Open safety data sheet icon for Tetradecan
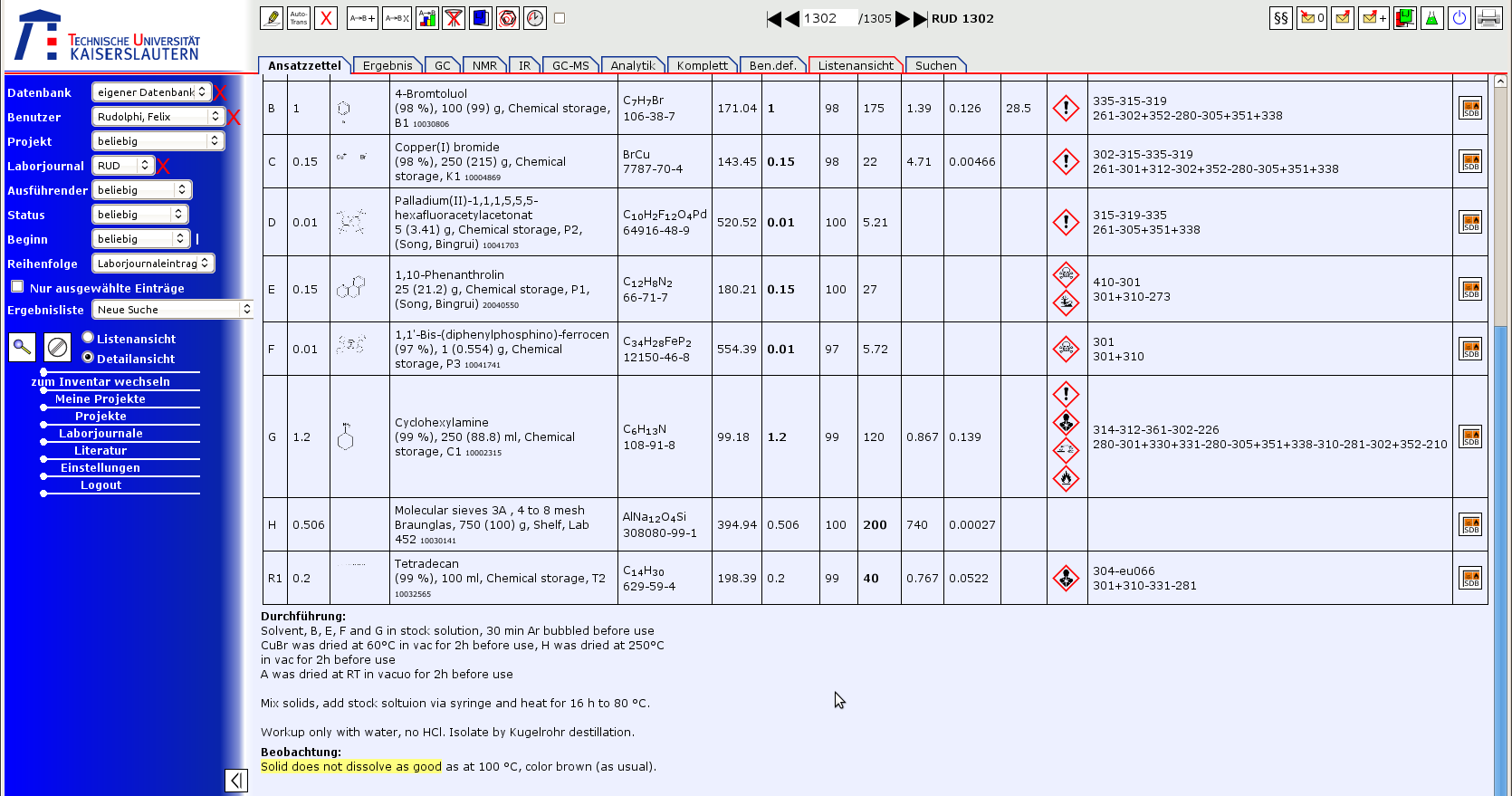The height and width of the screenshot is (796, 1512). pos(1470,578)
